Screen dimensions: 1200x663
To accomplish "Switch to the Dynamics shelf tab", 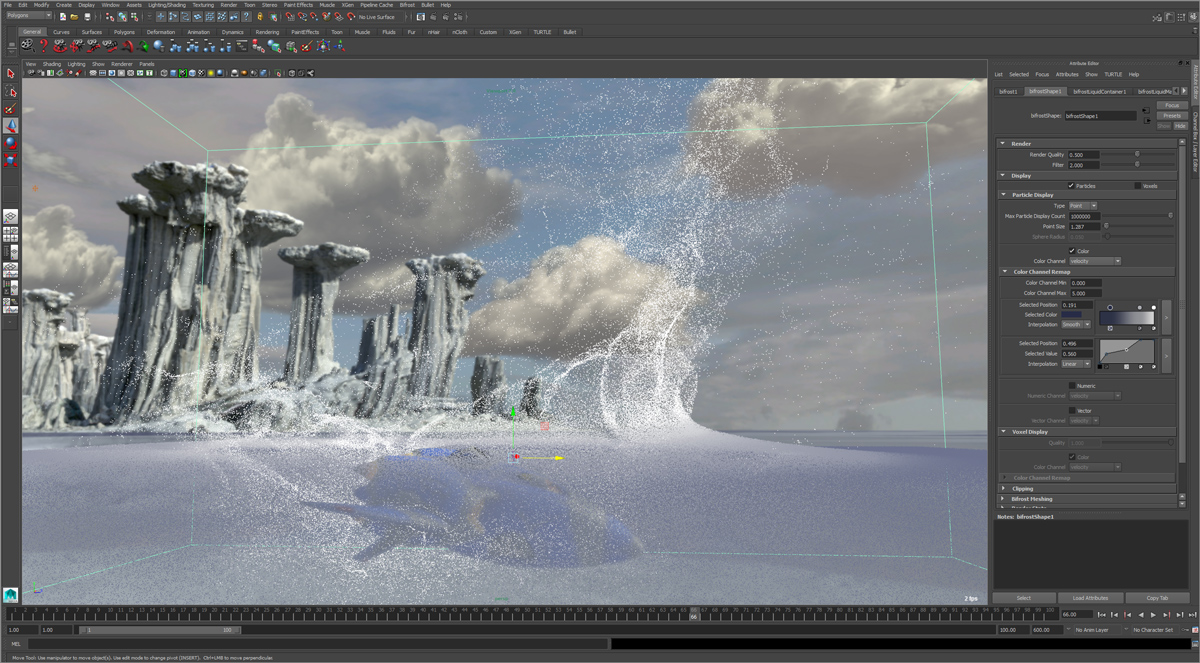I will (x=232, y=32).
